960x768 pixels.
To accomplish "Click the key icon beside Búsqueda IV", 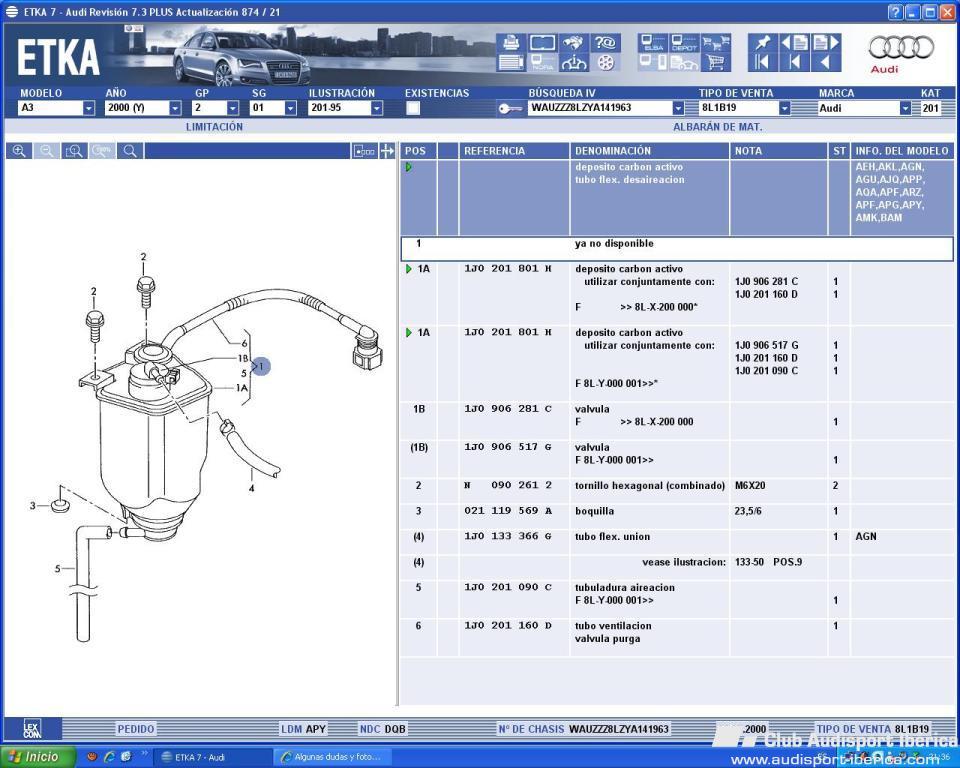I will (x=509, y=108).
